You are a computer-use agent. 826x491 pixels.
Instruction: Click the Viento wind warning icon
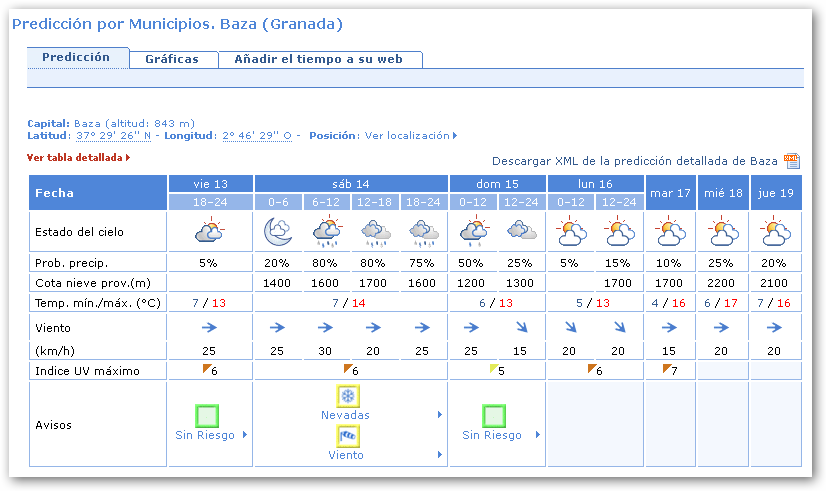pyautogui.click(x=347, y=436)
